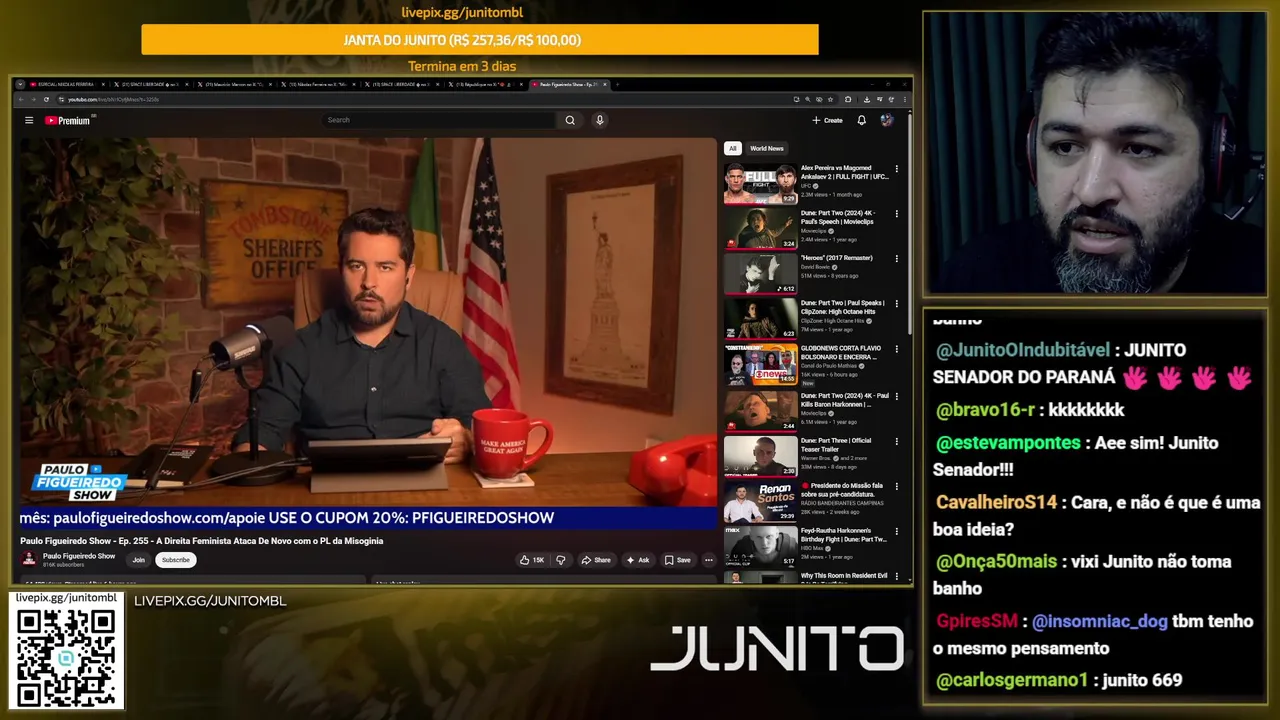Subscribe to Paulo Figueiredo Show channel

click(175, 560)
